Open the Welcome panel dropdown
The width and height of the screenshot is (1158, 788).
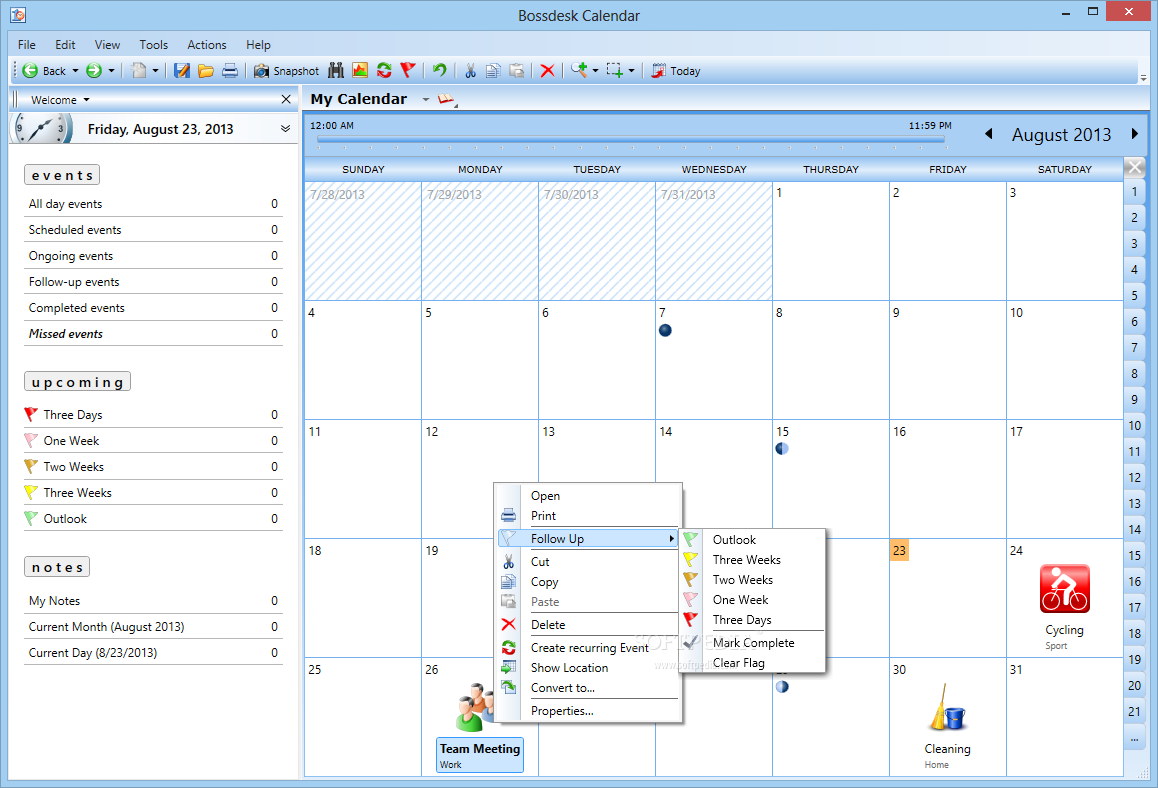tap(86, 100)
